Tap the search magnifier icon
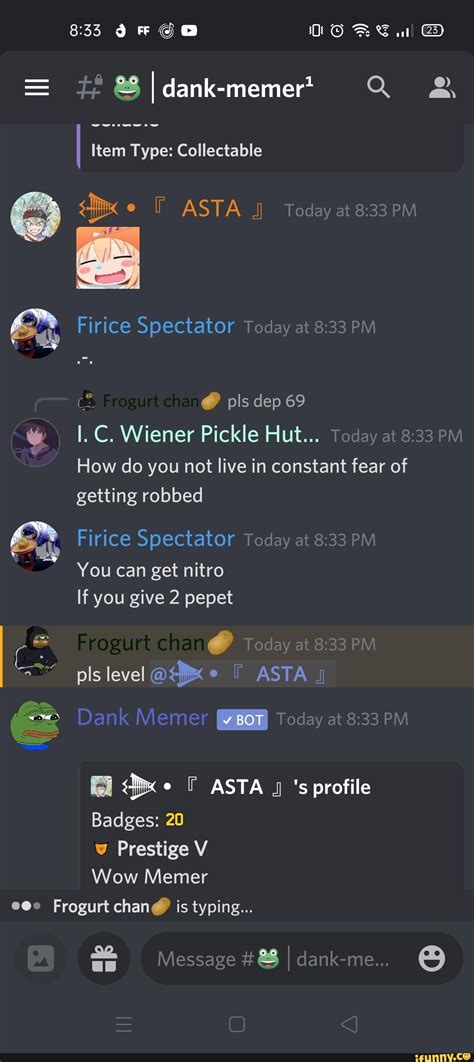Screen dimensions: 474x1062 pyautogui.click(x=379, y=87)
